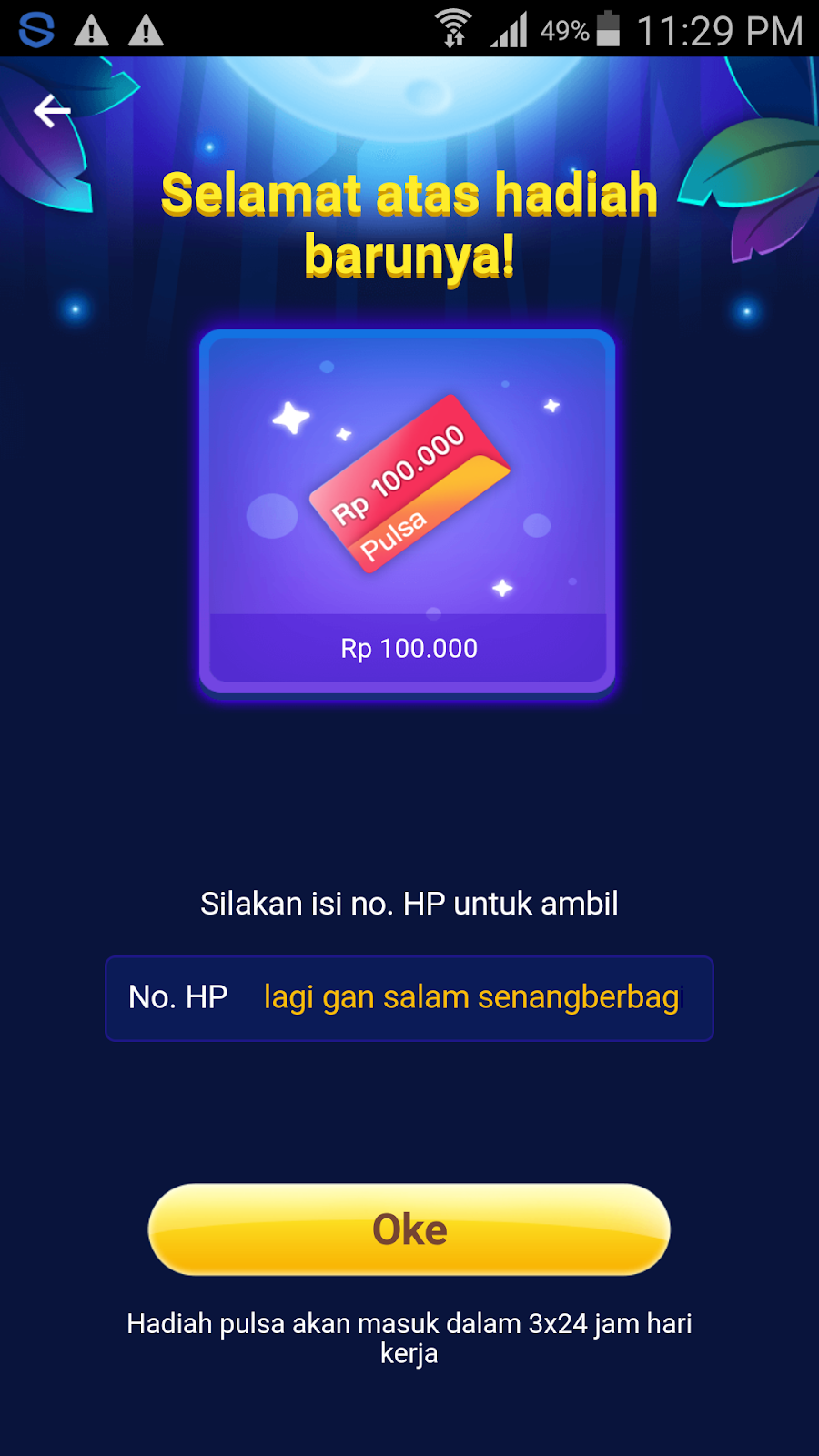Tap Silakan isi no. HP untuk ambil text
This screenshot has width=819, height=1456.
click(409, 904)
